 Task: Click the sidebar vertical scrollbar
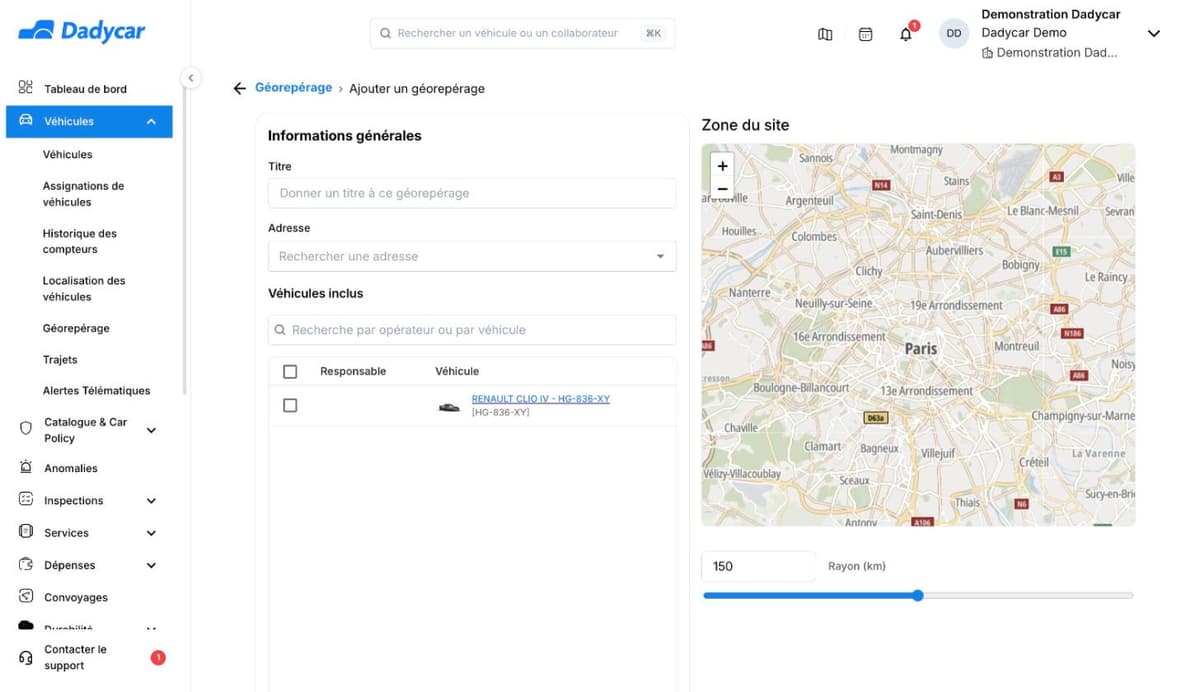tap(184, 240)
